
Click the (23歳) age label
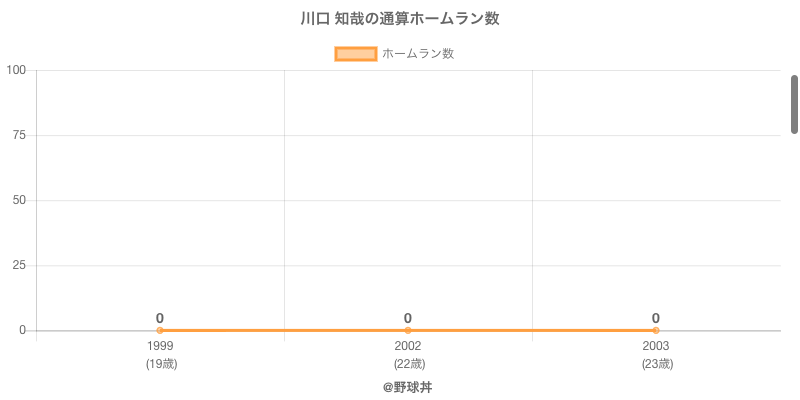click(x=656, y=364)
